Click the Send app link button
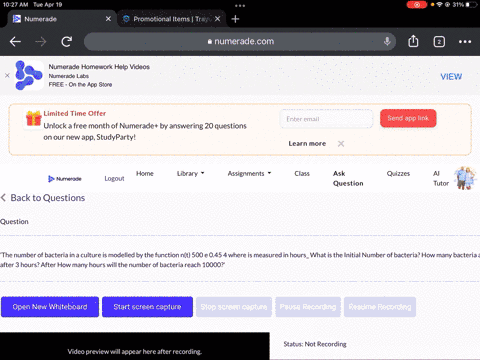 pyautogui.click(x=408, y=118)
